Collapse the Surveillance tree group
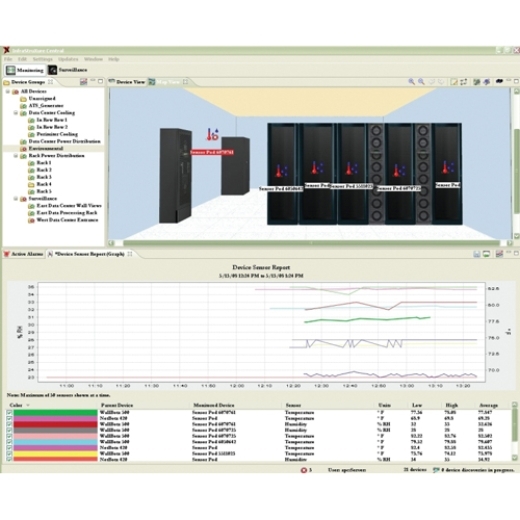 (16, 199)
